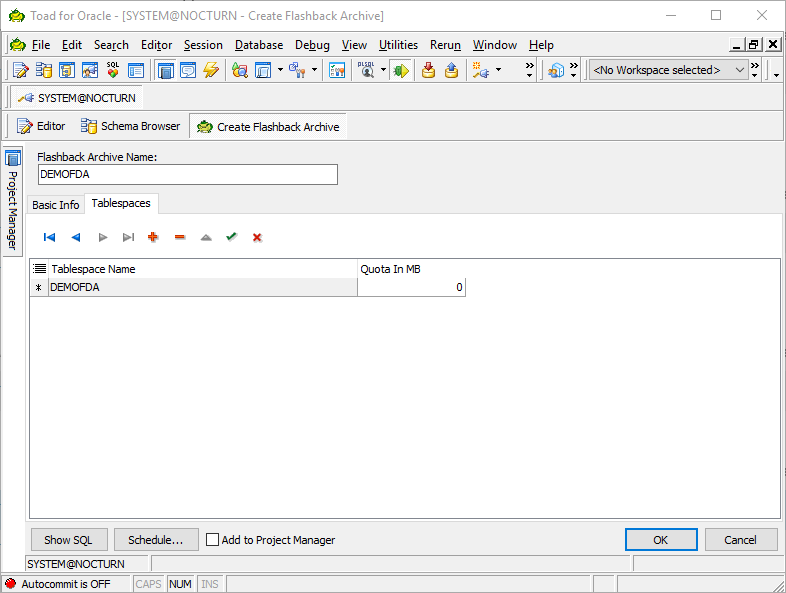Select the Tablespaces tab
Image resolution: width=786 pixels, height=593 pixels.
(x=121, y=203)
